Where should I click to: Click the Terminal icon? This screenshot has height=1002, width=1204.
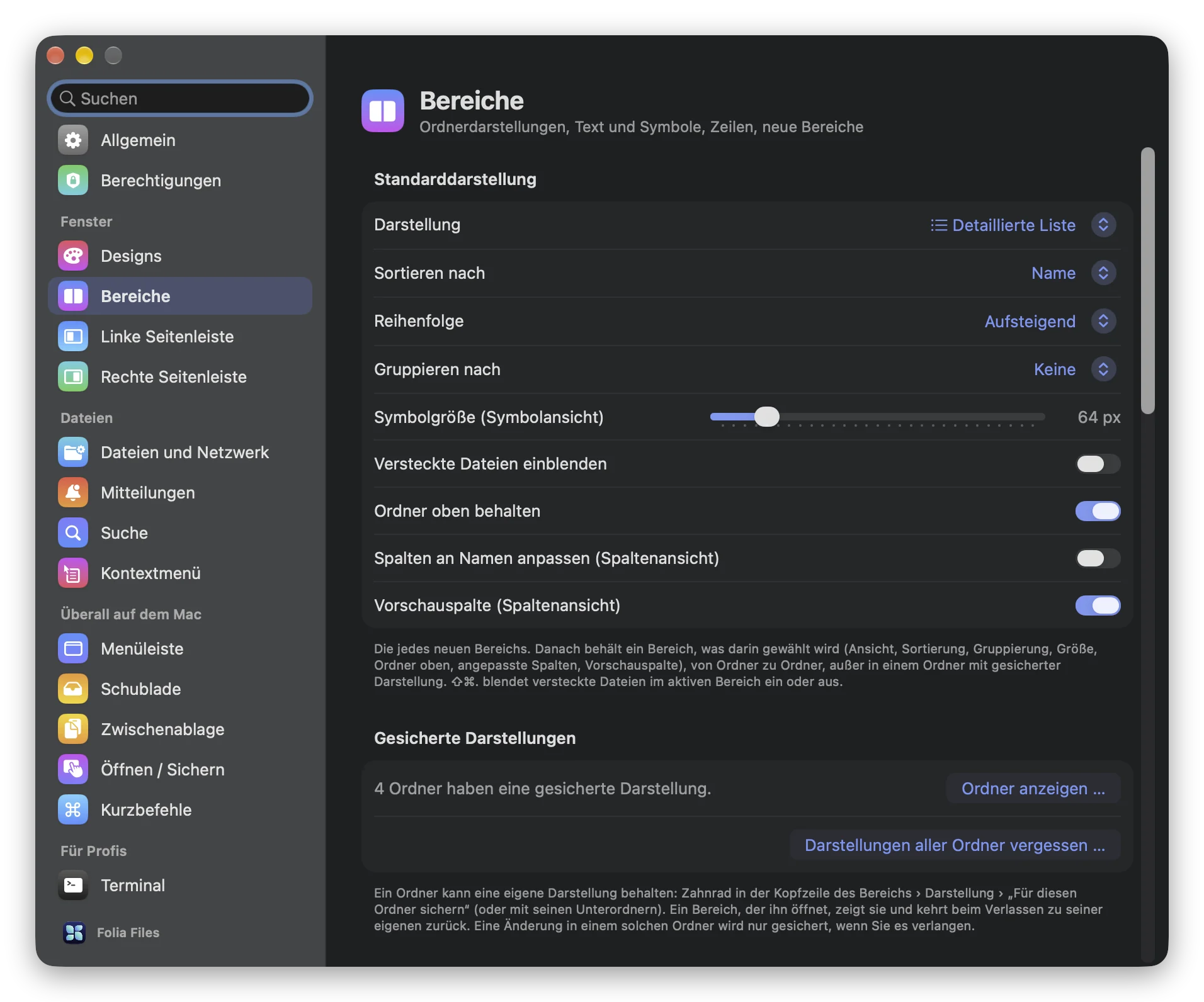pos(73,886)
